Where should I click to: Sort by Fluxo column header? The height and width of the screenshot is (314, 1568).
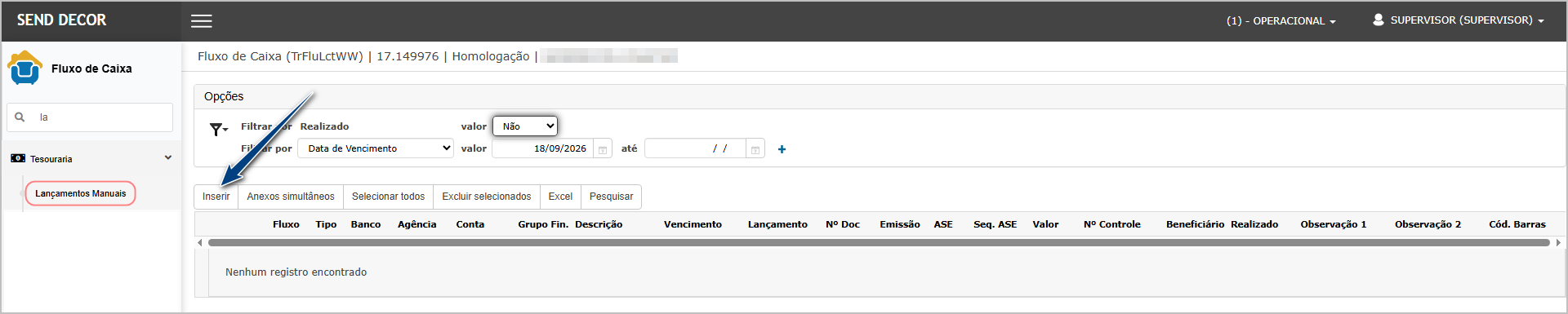(286, 224)
